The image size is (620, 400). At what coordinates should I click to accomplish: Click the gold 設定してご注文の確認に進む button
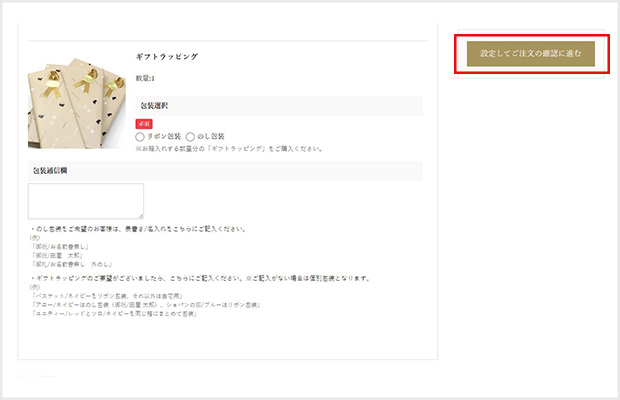531,53
